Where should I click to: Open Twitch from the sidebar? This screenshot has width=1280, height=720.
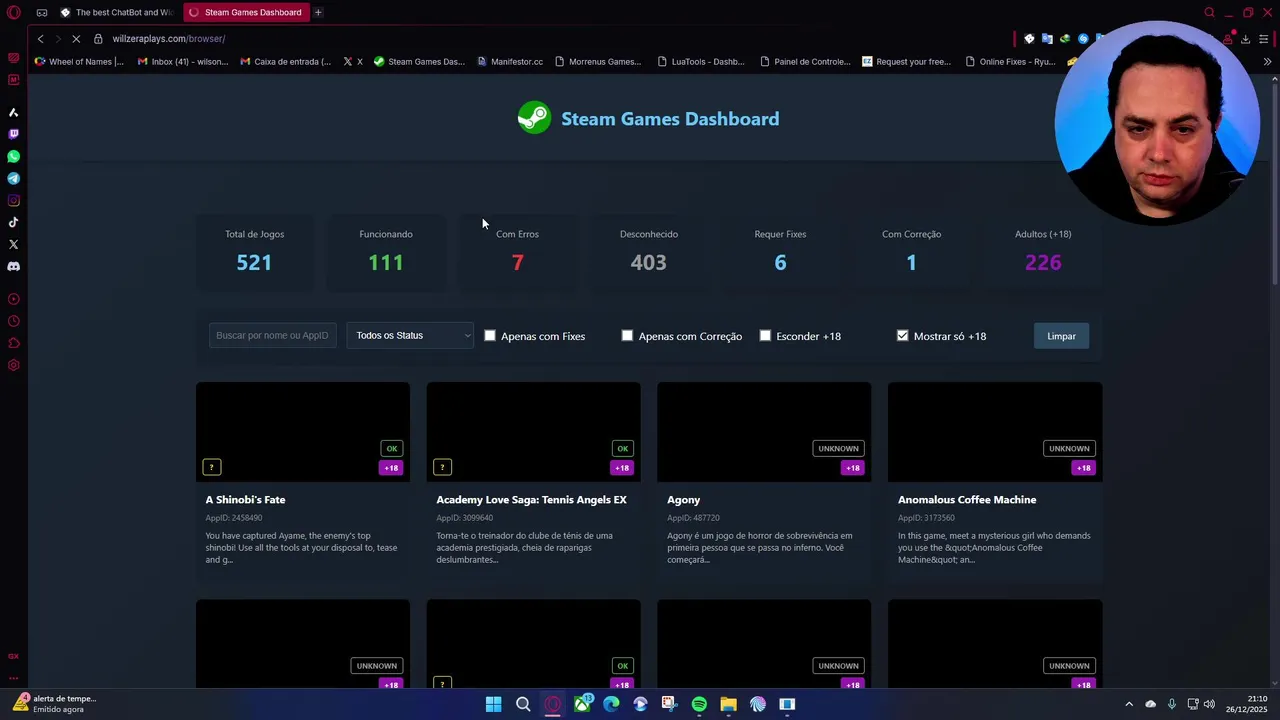[13, 134]
